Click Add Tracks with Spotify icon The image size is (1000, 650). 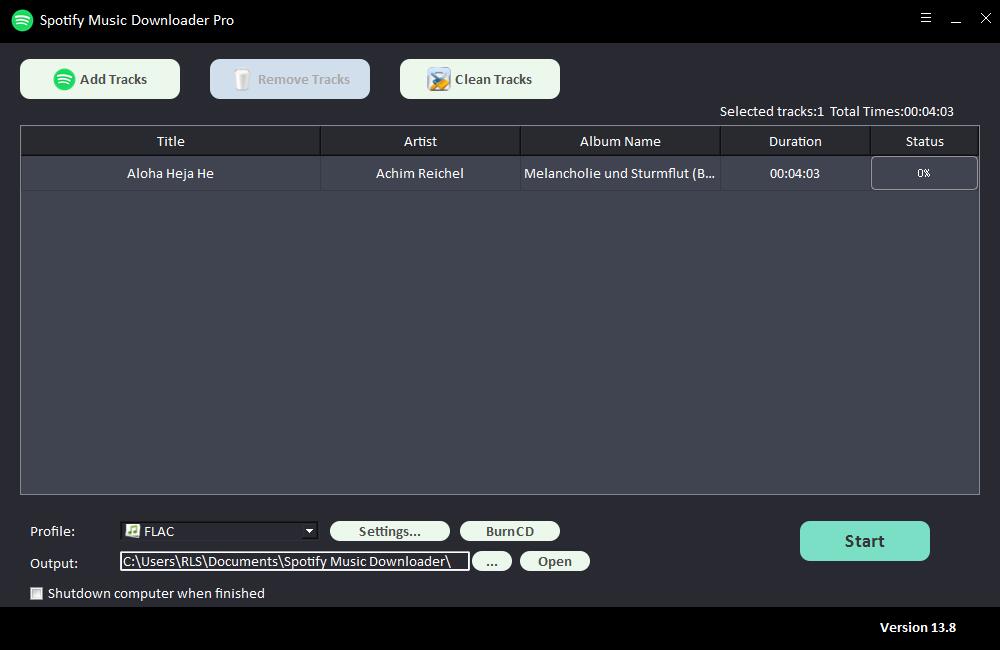[100, 79]
